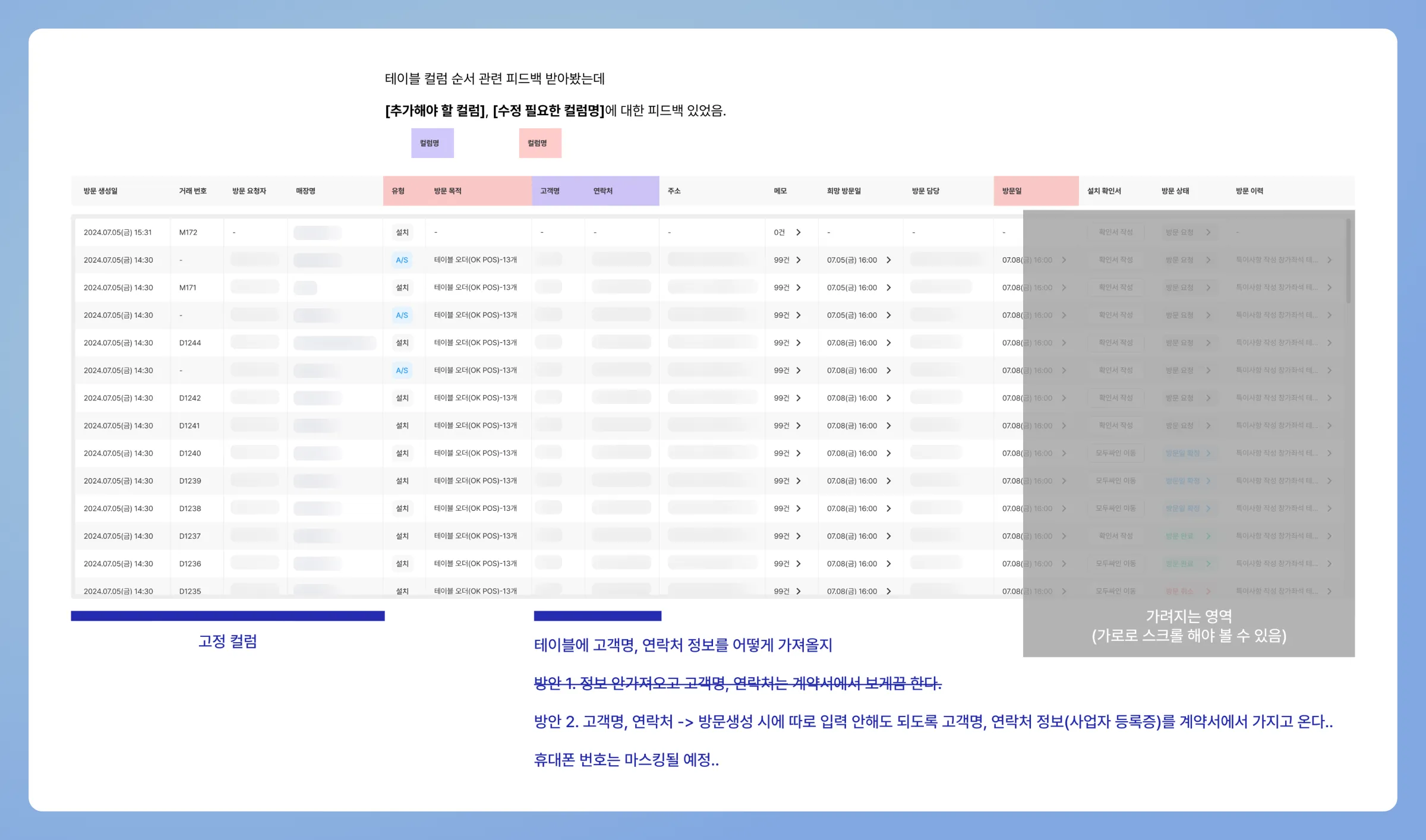Image resolution: width=1426 pixels, height=840 pixels.
Task: Click the 방문 이력 column header
Action: click(x=1250, y=191)
